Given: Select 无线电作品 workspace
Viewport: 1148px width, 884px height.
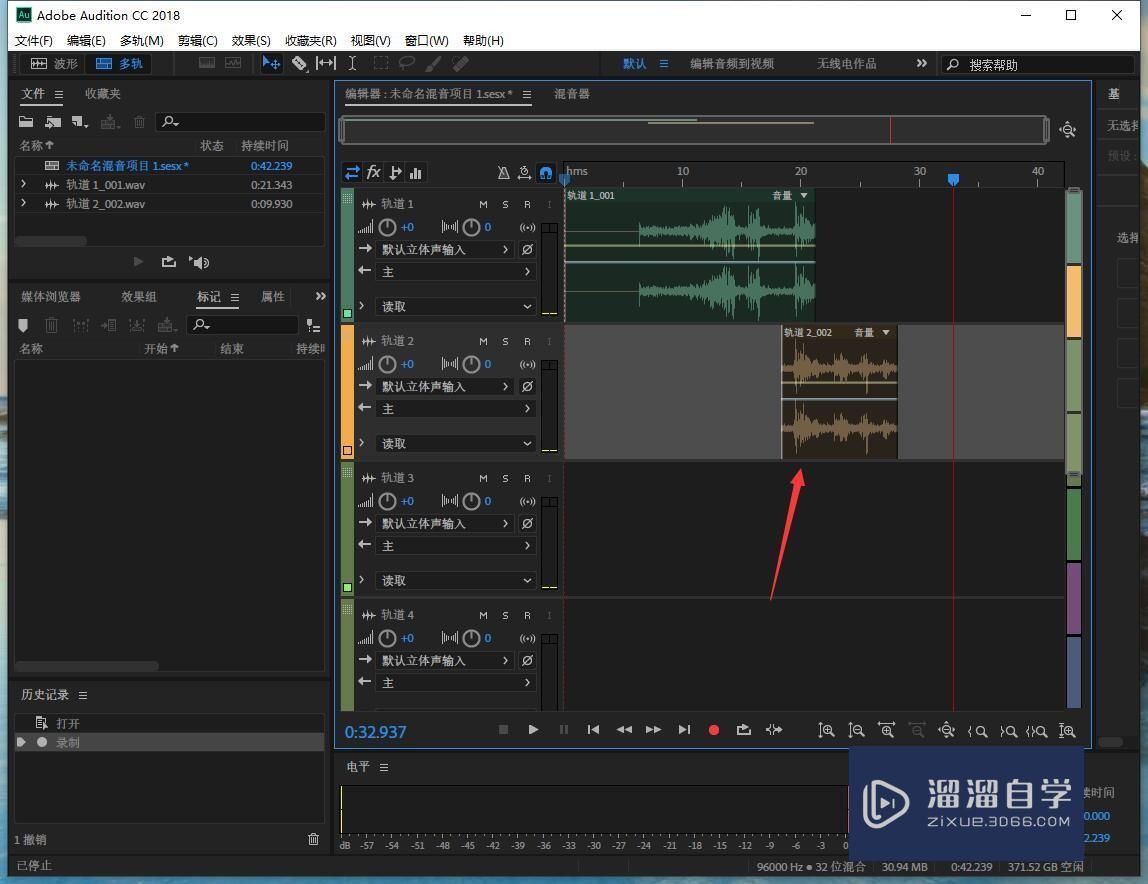Looking at the screenshot, I should click(846, 64).
